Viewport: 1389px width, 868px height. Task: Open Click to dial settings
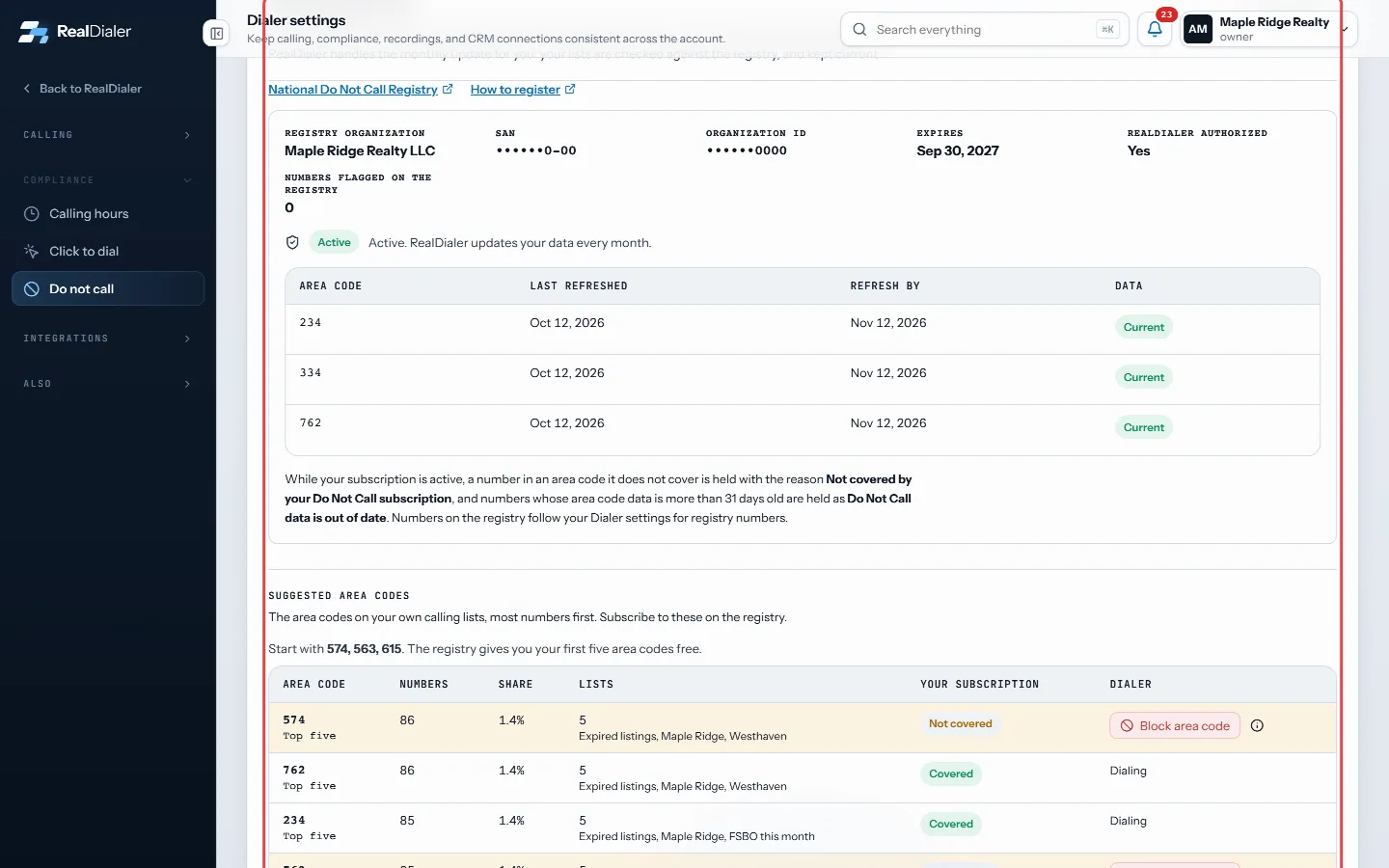click(108, 252)
